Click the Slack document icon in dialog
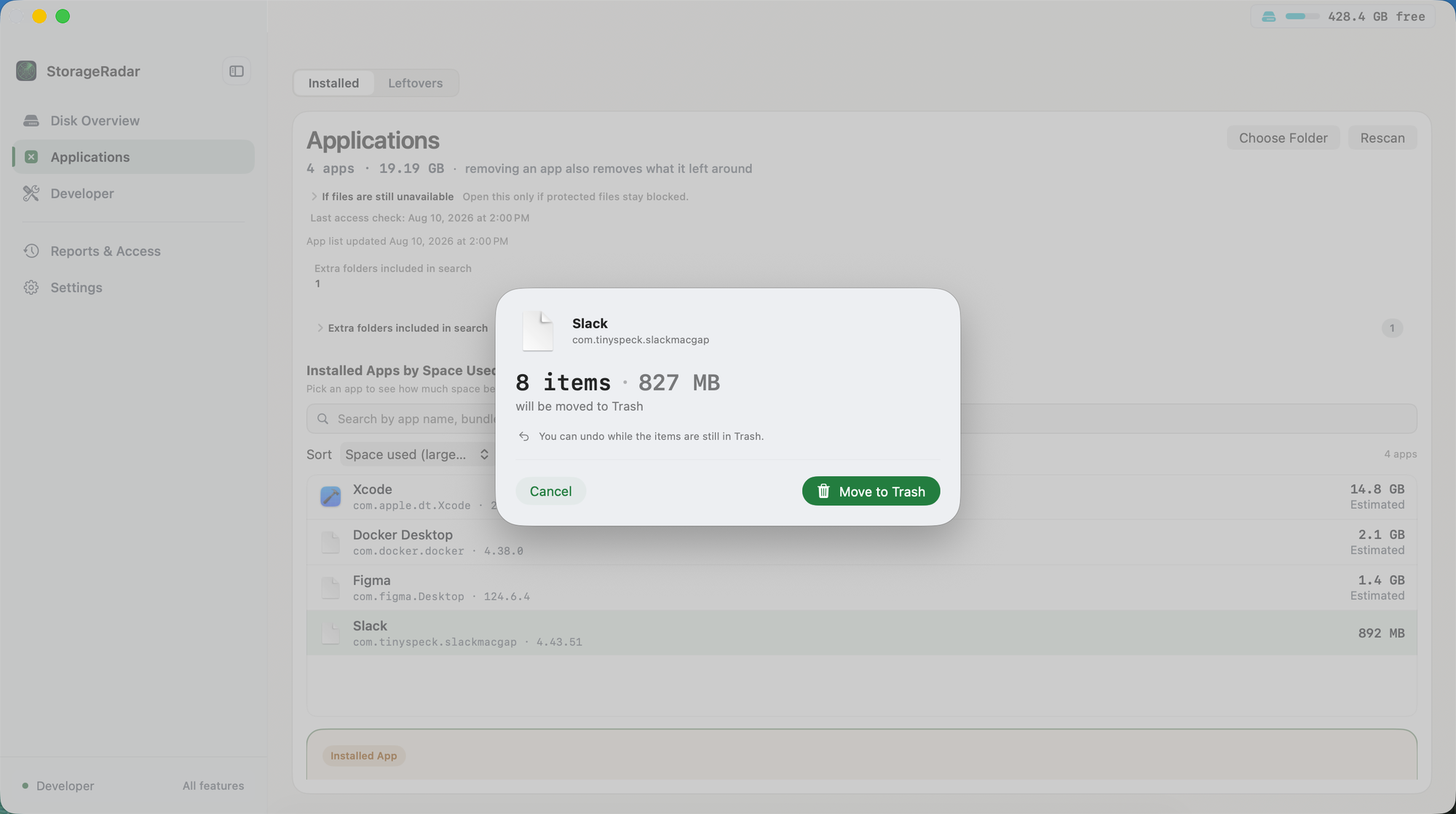 [x=538, y=331]
